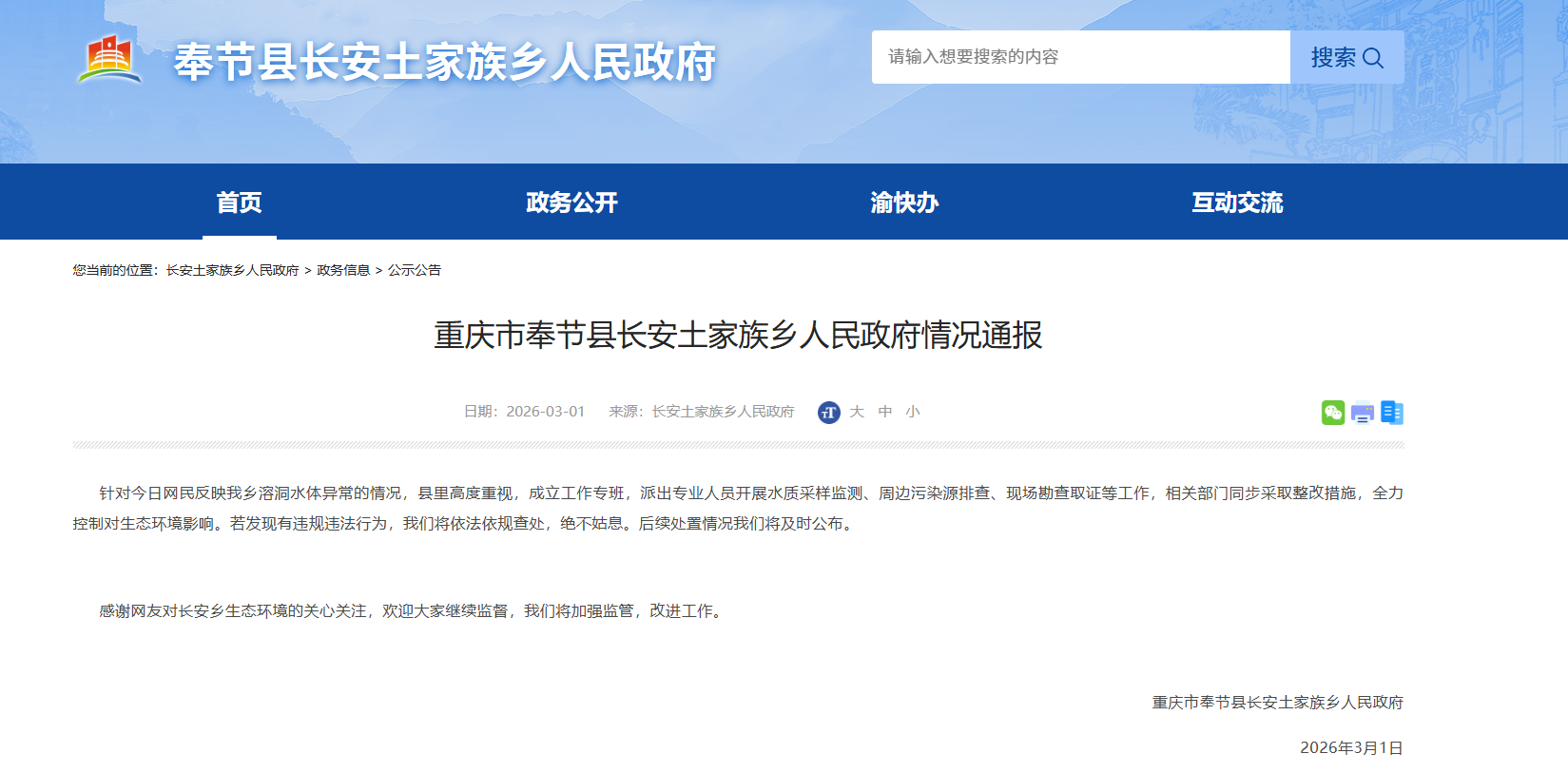The width and height of the screenshot is (1568, 773).
Task: Select large font size 大
Action: pos(857,412)
